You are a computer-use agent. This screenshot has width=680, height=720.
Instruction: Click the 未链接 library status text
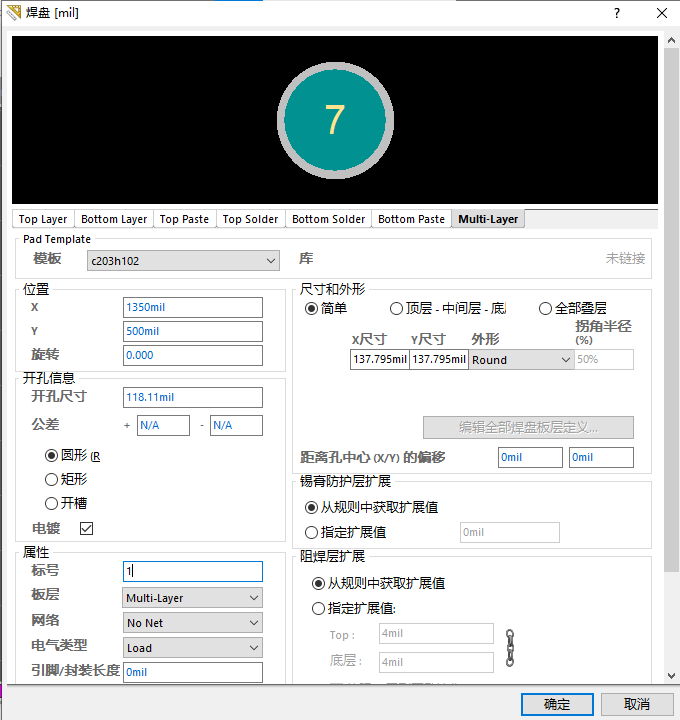click(625, 259)
